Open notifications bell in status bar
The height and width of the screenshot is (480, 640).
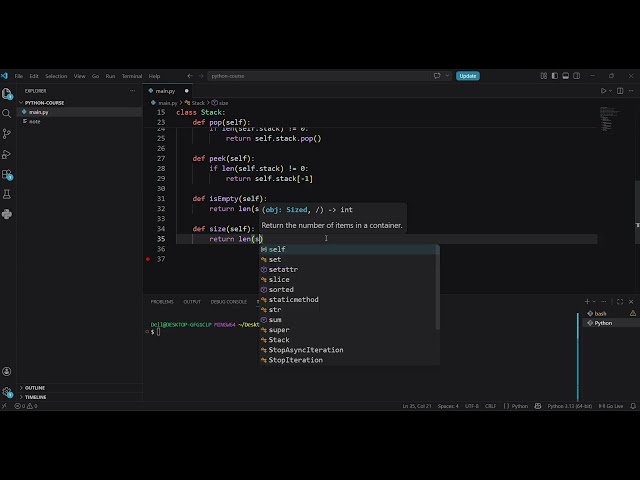[x=633, y=406]
